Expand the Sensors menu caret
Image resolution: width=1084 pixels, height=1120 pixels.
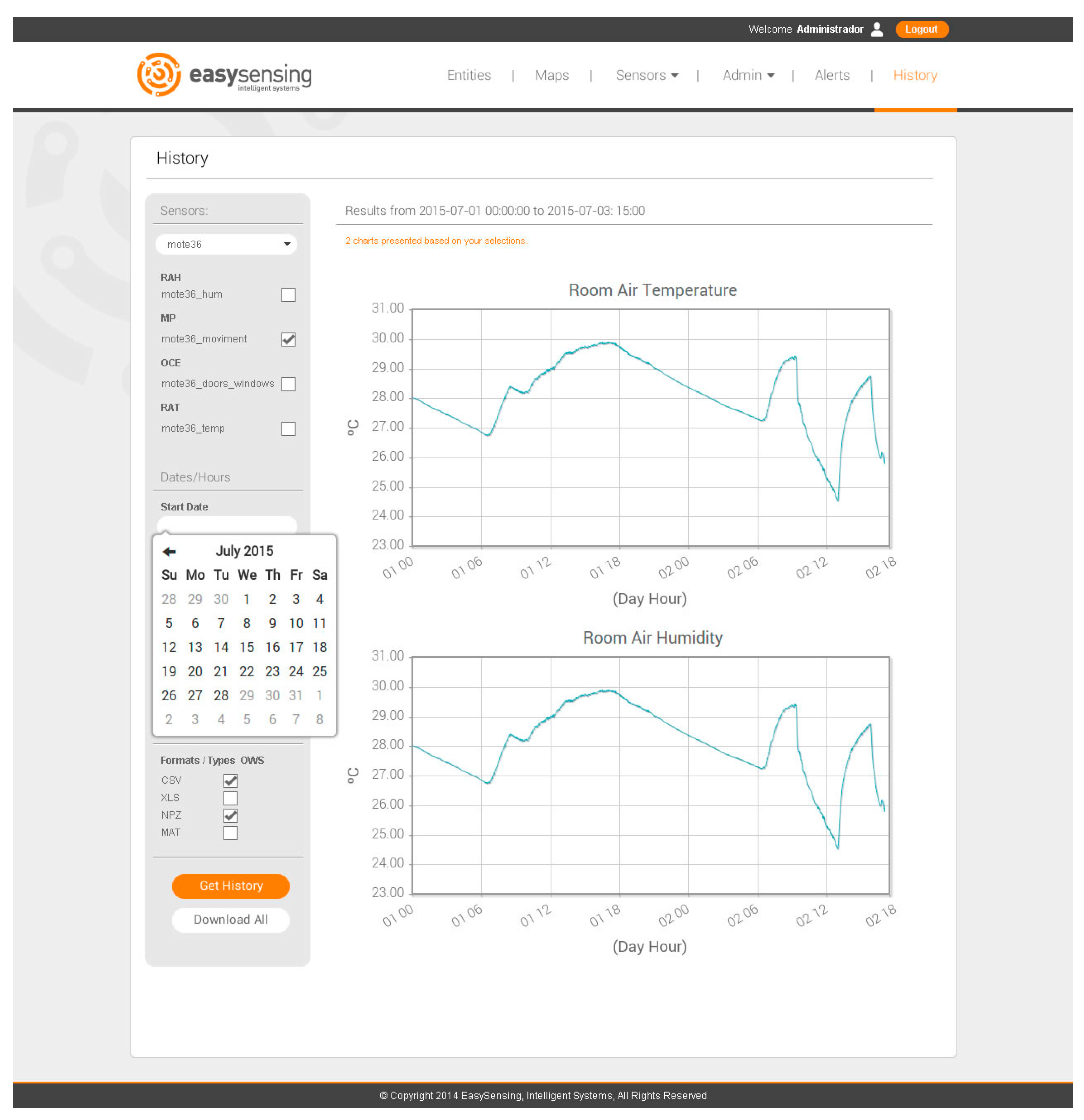675,75
